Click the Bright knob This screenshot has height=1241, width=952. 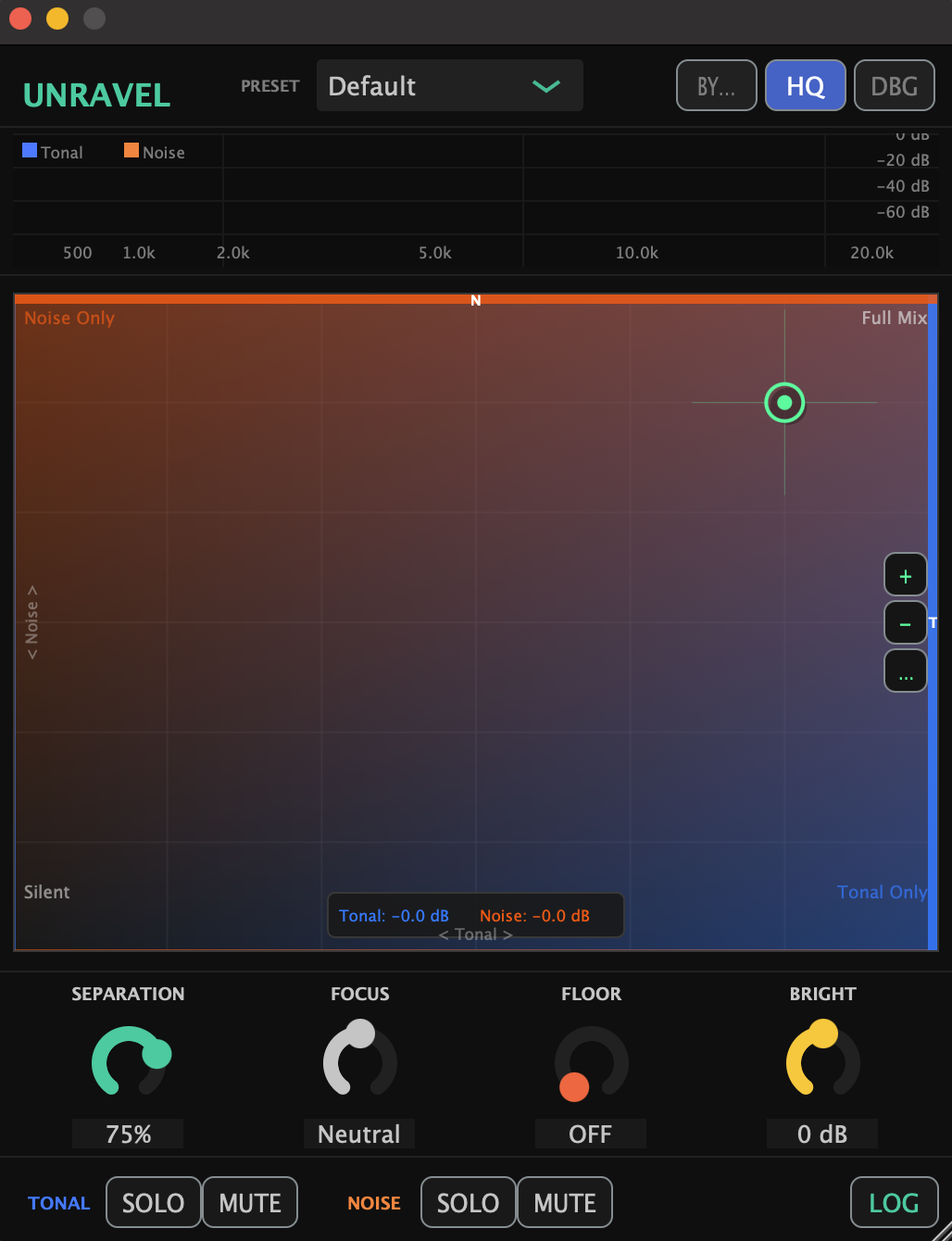[x=822, y=1060]
